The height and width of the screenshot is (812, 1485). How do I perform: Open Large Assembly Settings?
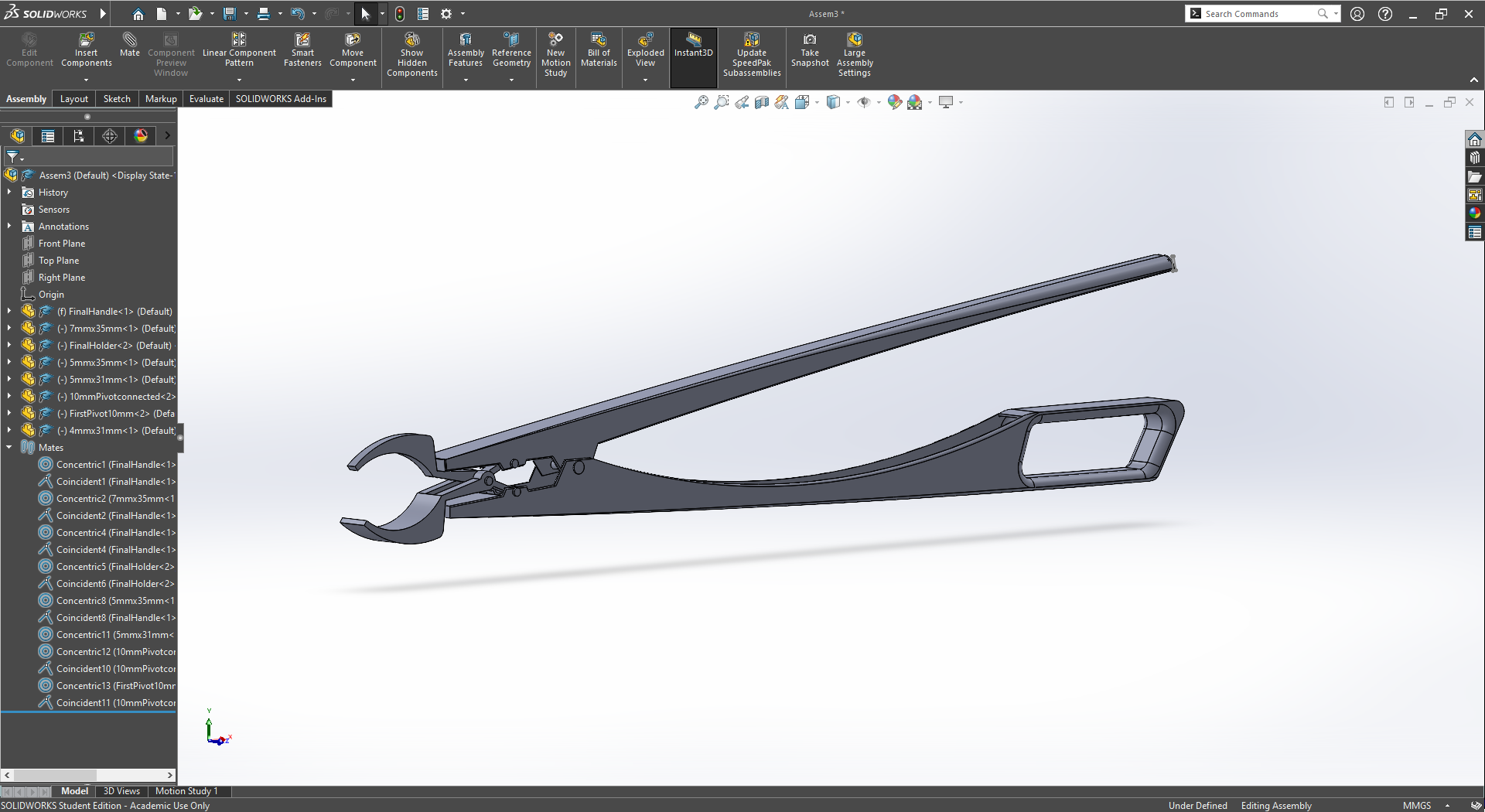point(855,54)
